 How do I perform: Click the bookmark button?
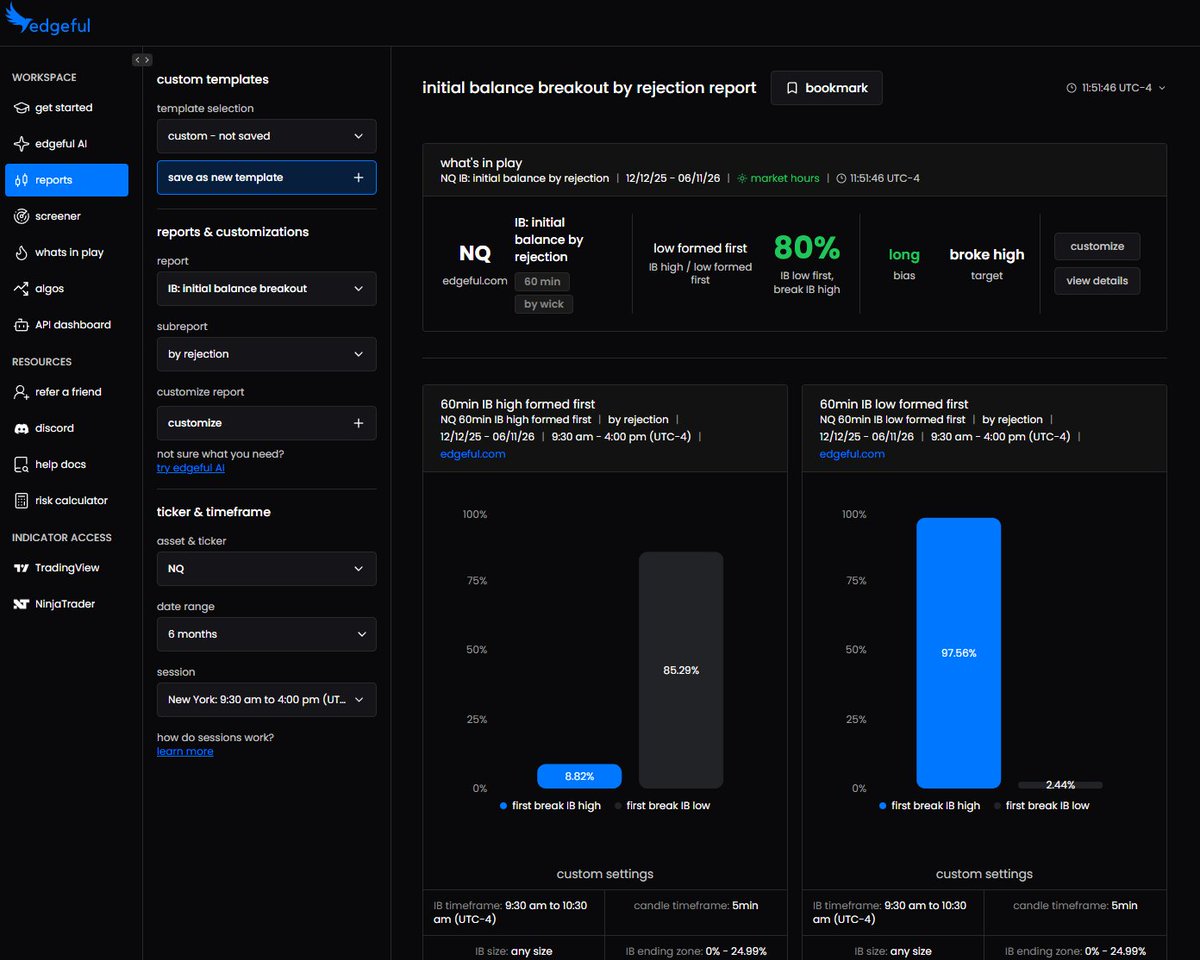(x=826, y=88)
